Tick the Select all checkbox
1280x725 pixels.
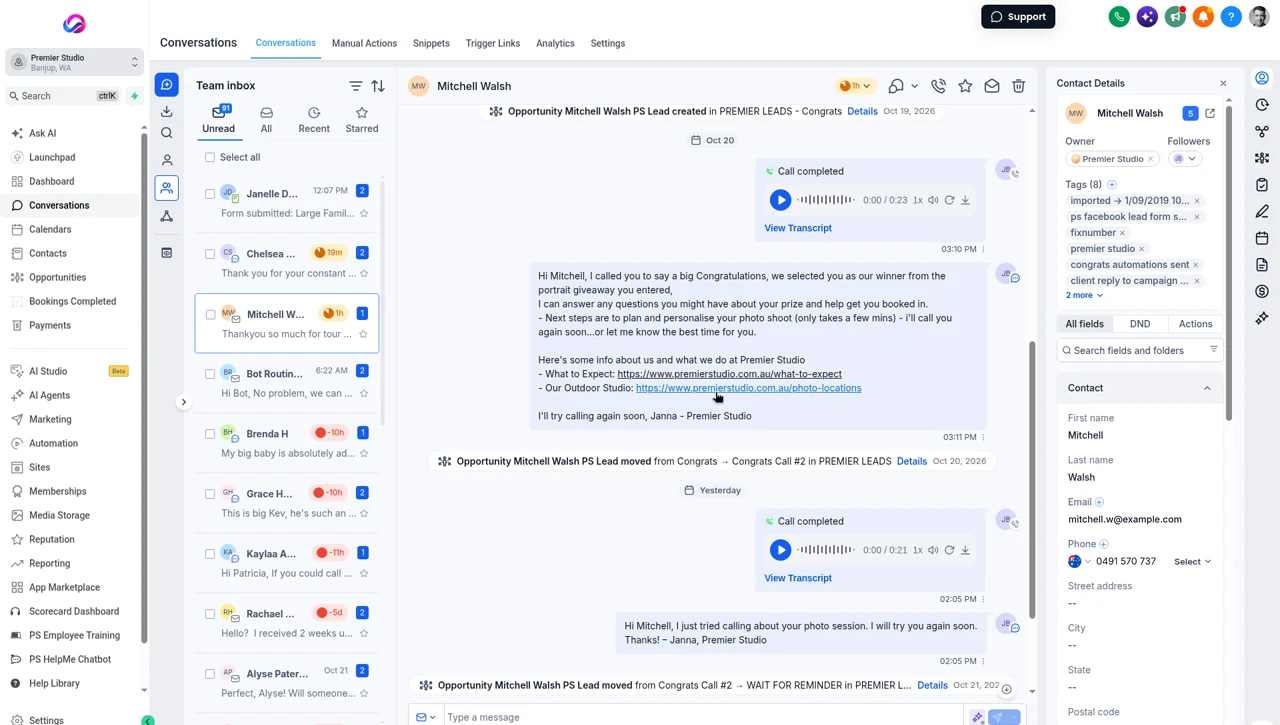tap(210, 157)
